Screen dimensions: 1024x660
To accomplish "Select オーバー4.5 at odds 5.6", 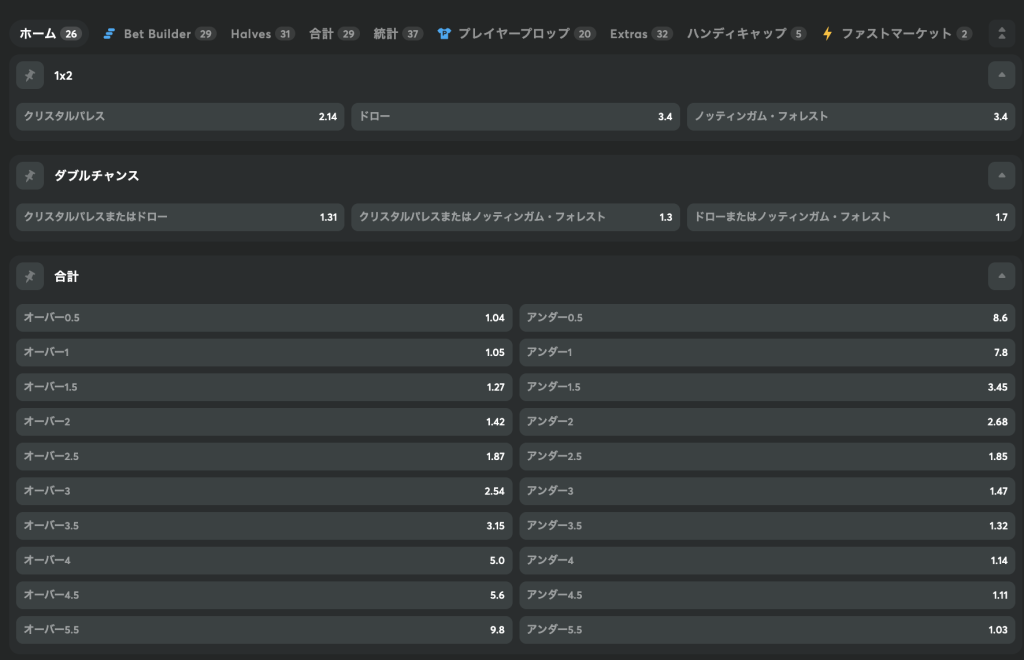I will [264, 595].
